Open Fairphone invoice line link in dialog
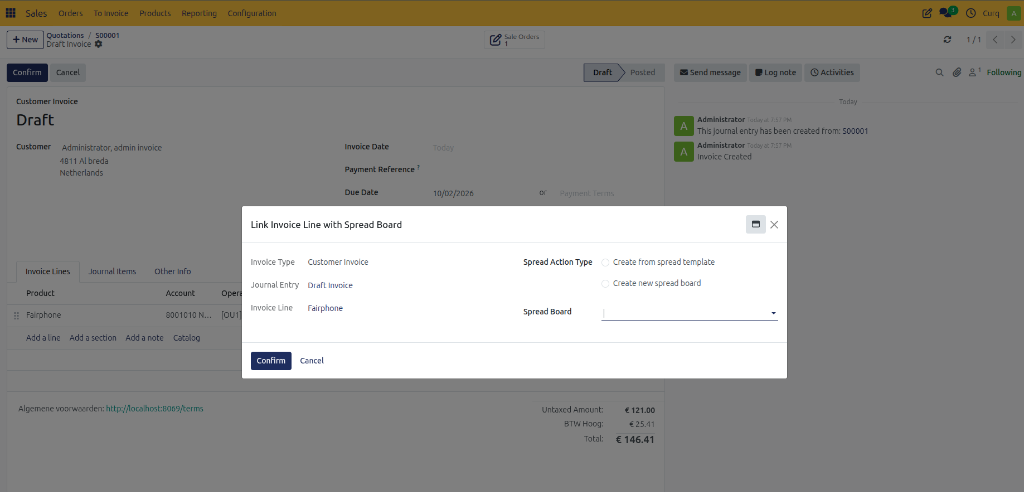This screenshot has height=492, width=1024. click(x=325, y=308)
